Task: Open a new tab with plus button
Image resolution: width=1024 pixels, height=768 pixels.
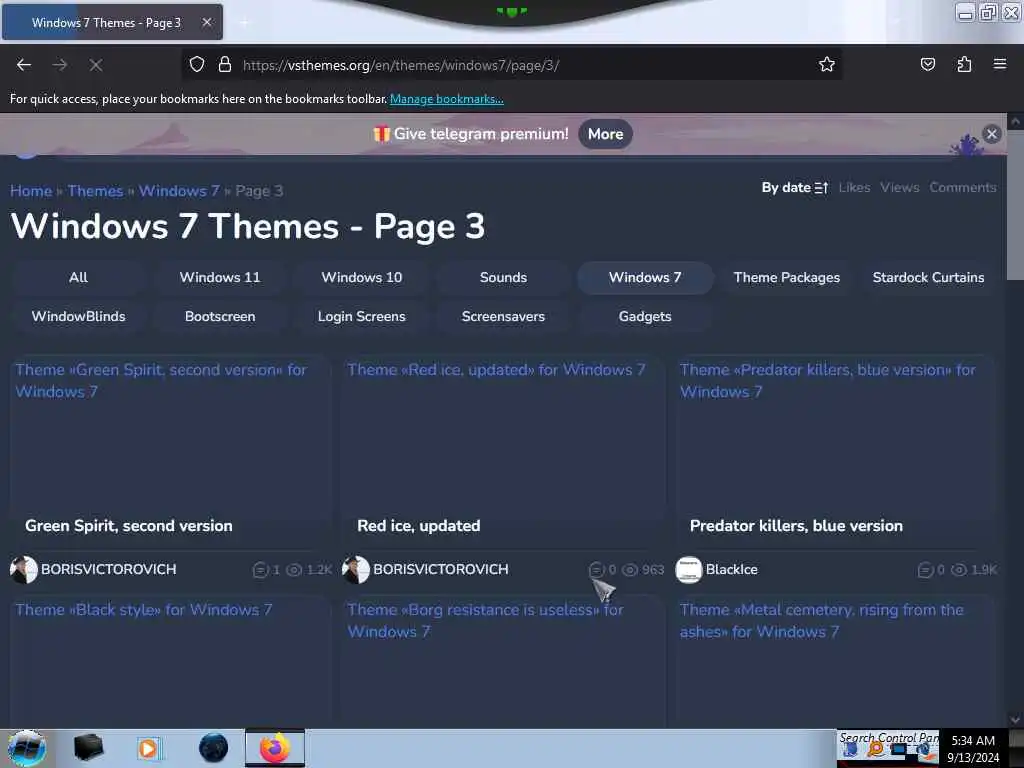Action: point(244,22)
